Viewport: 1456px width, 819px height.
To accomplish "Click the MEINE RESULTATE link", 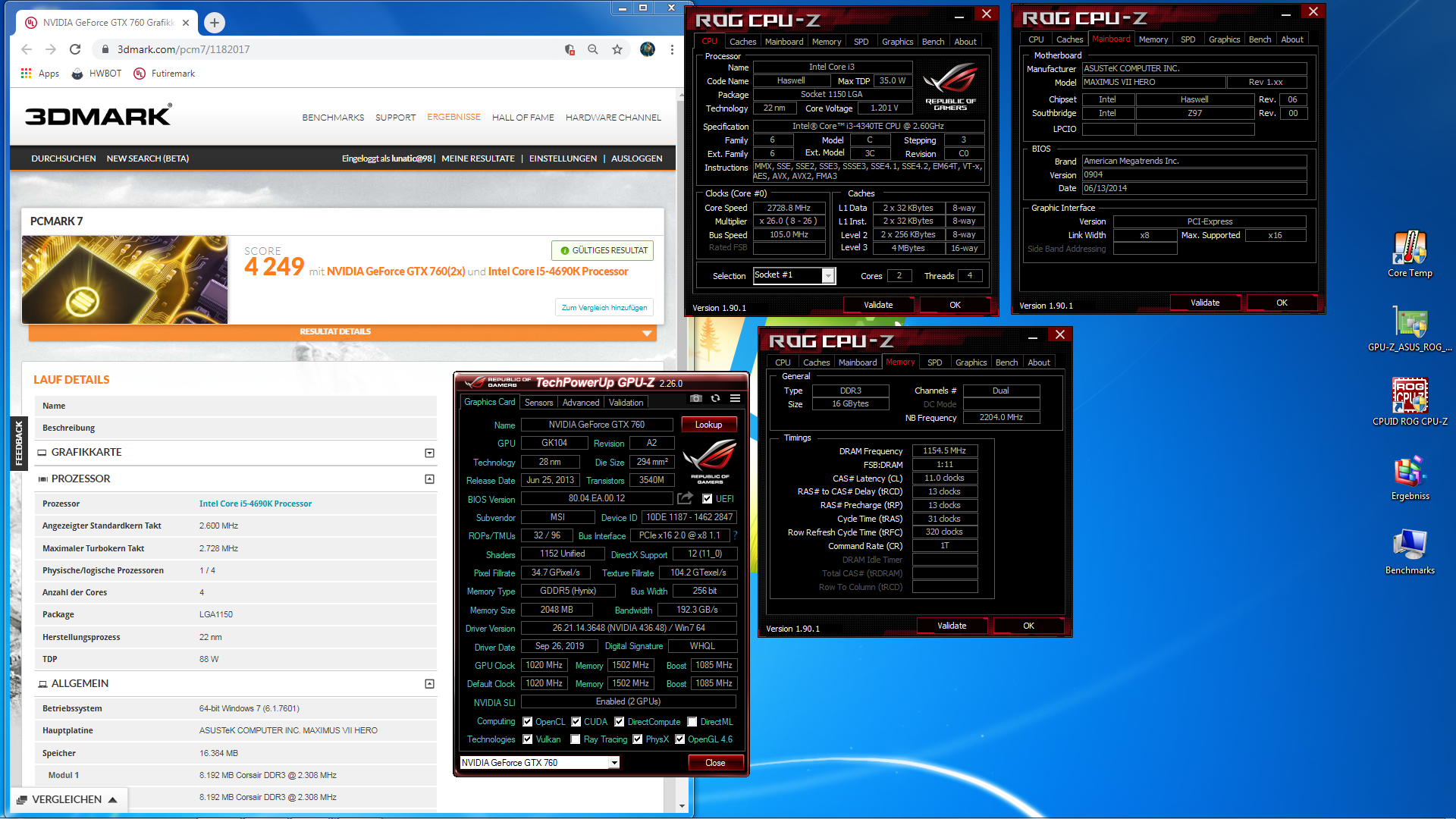I will click(x=478, y=158).
